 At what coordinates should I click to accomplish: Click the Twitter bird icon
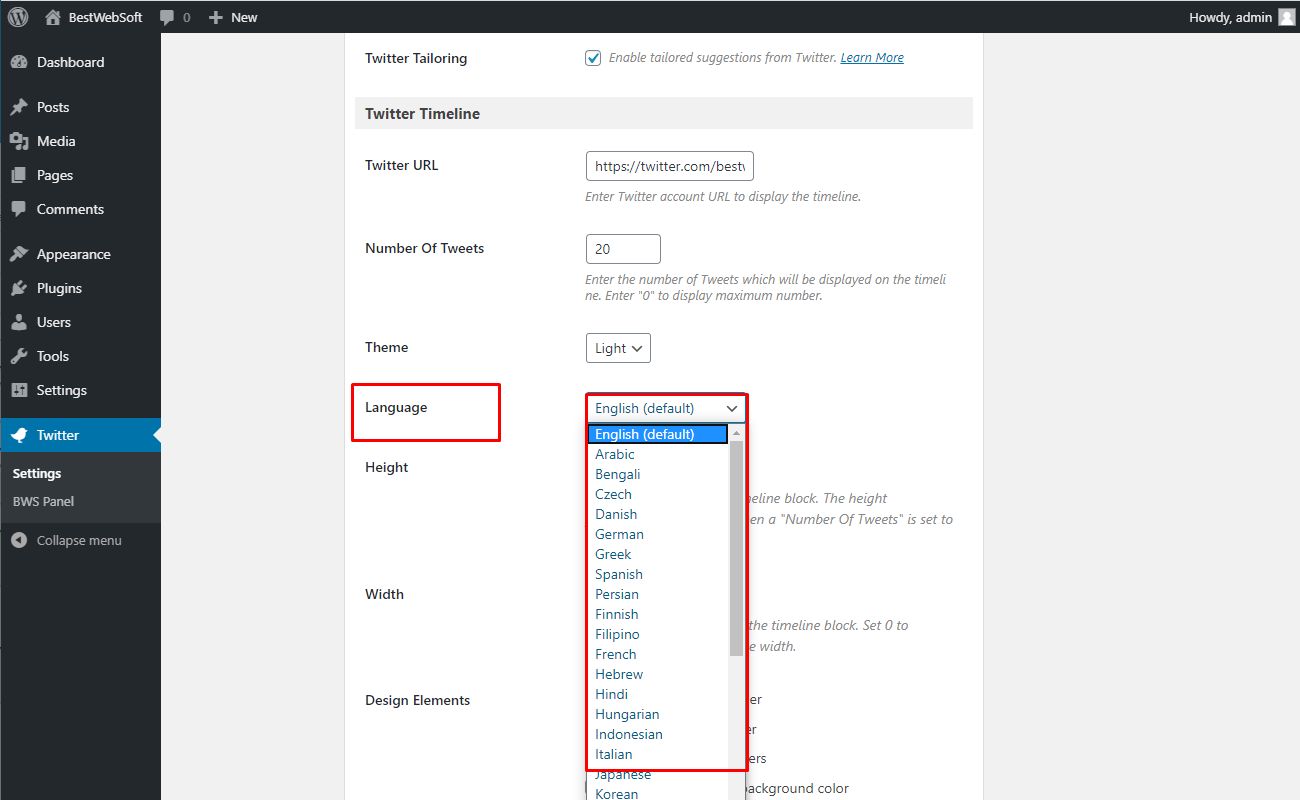19,435
